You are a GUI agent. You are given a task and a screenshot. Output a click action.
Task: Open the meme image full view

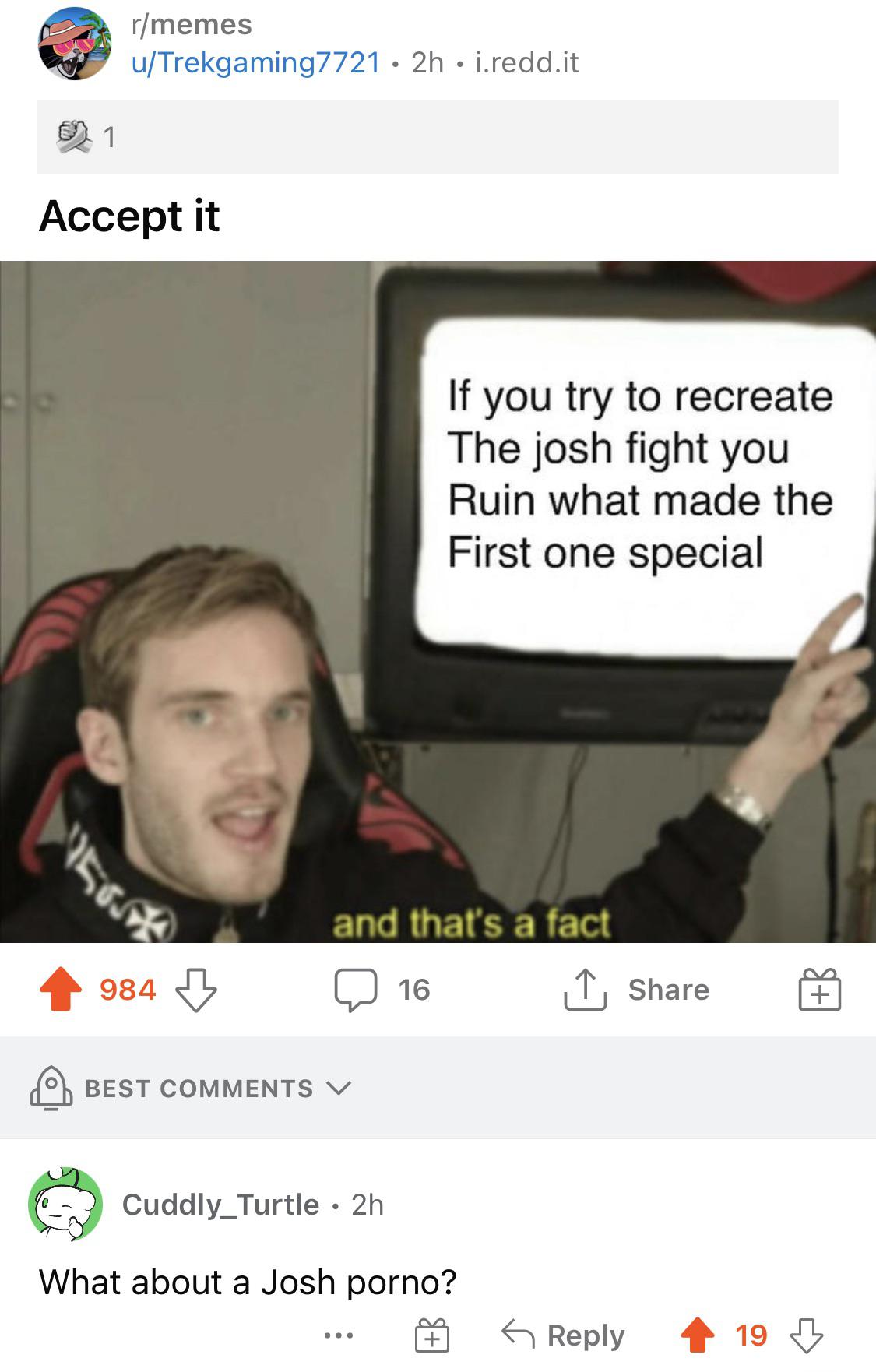(x=438, y=601)
